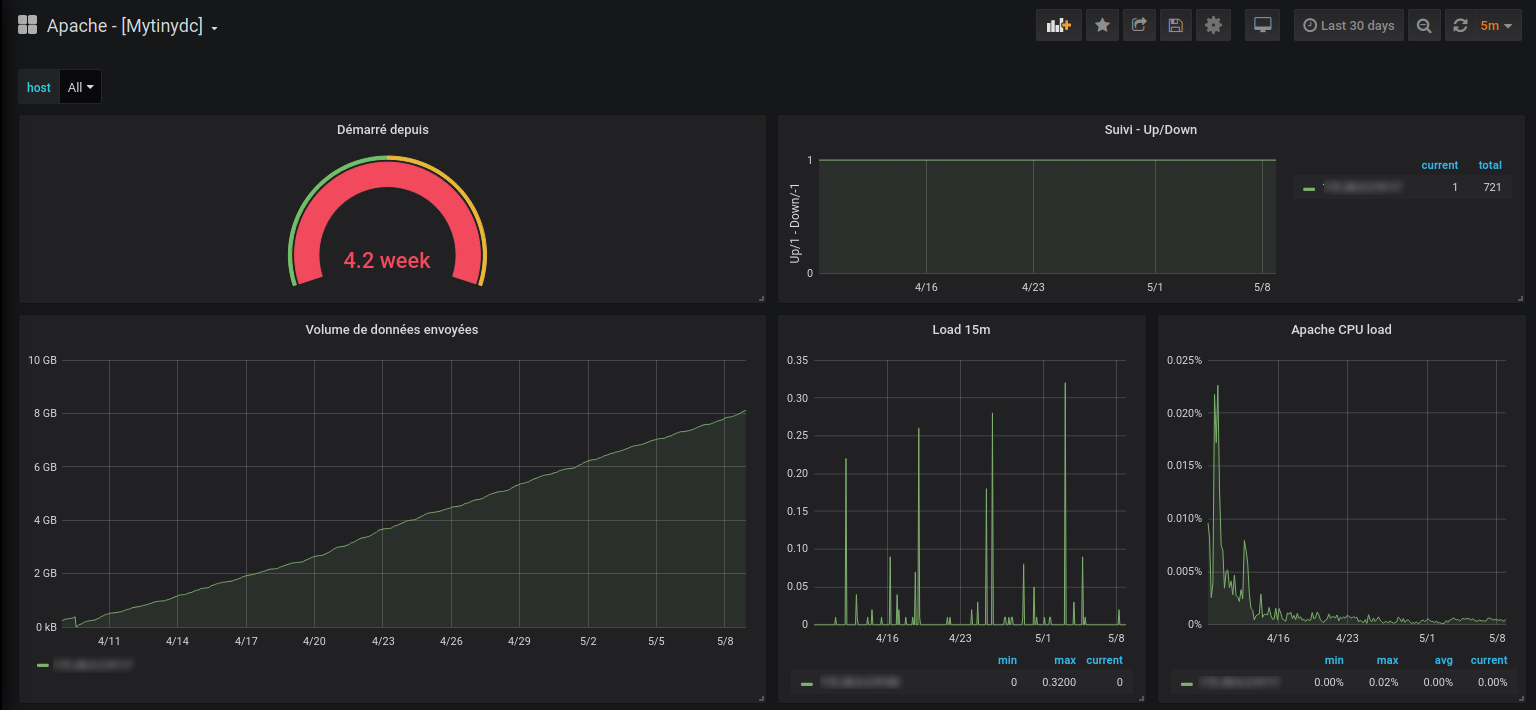Open the Volume de données envoyées panel menu
Image resolution: width=1536 pixels, height=710 pixels.
point(392,330)
